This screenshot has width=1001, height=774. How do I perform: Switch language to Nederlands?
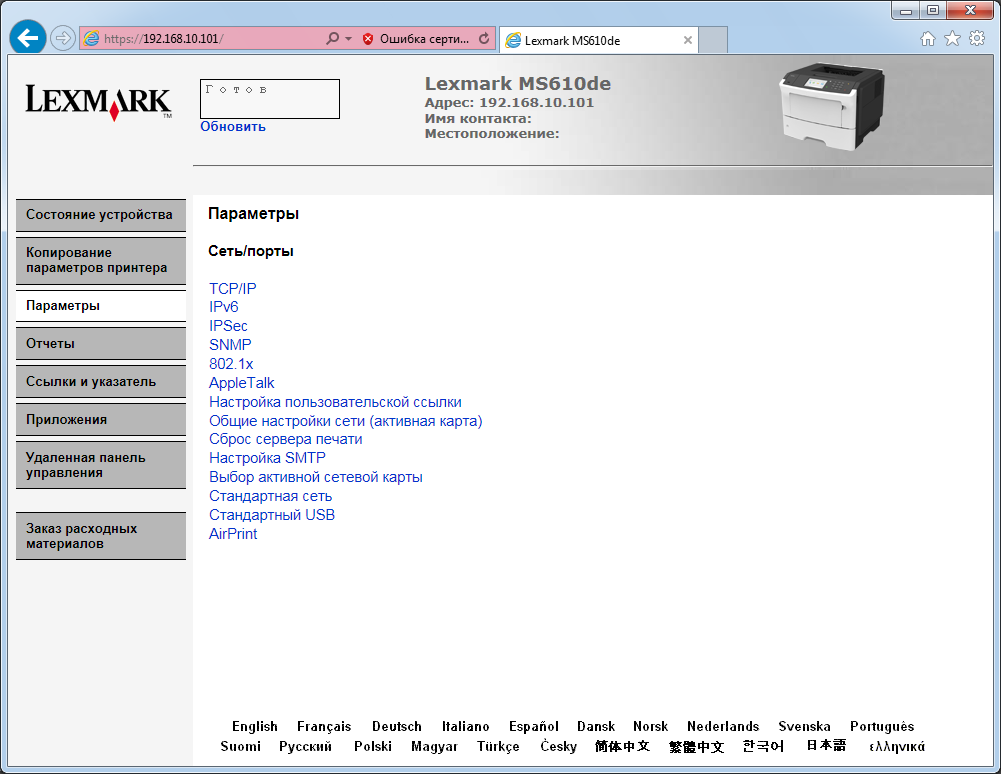tap(723, 727)
